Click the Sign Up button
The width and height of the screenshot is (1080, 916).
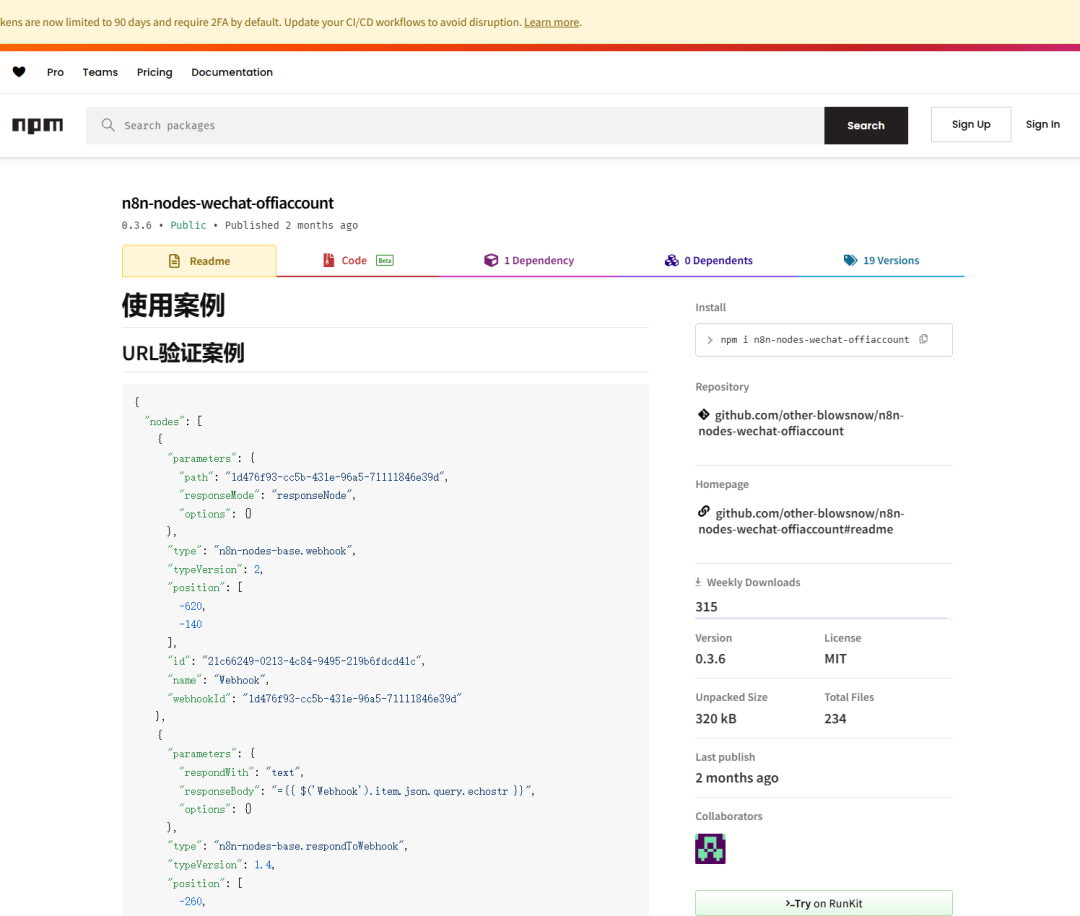[x=970, y=125]
